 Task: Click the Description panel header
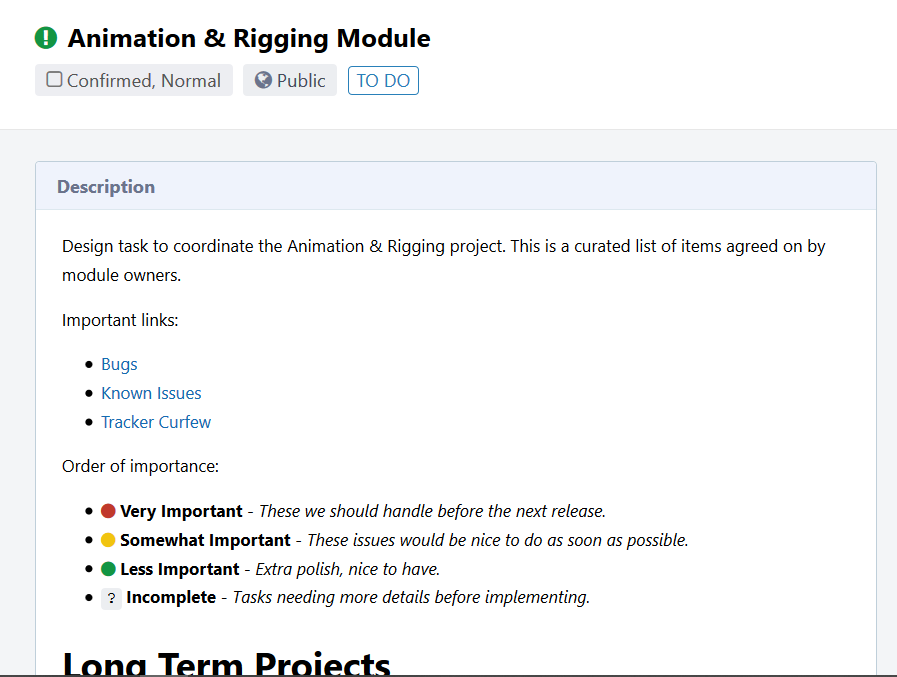tap(456, 187)
